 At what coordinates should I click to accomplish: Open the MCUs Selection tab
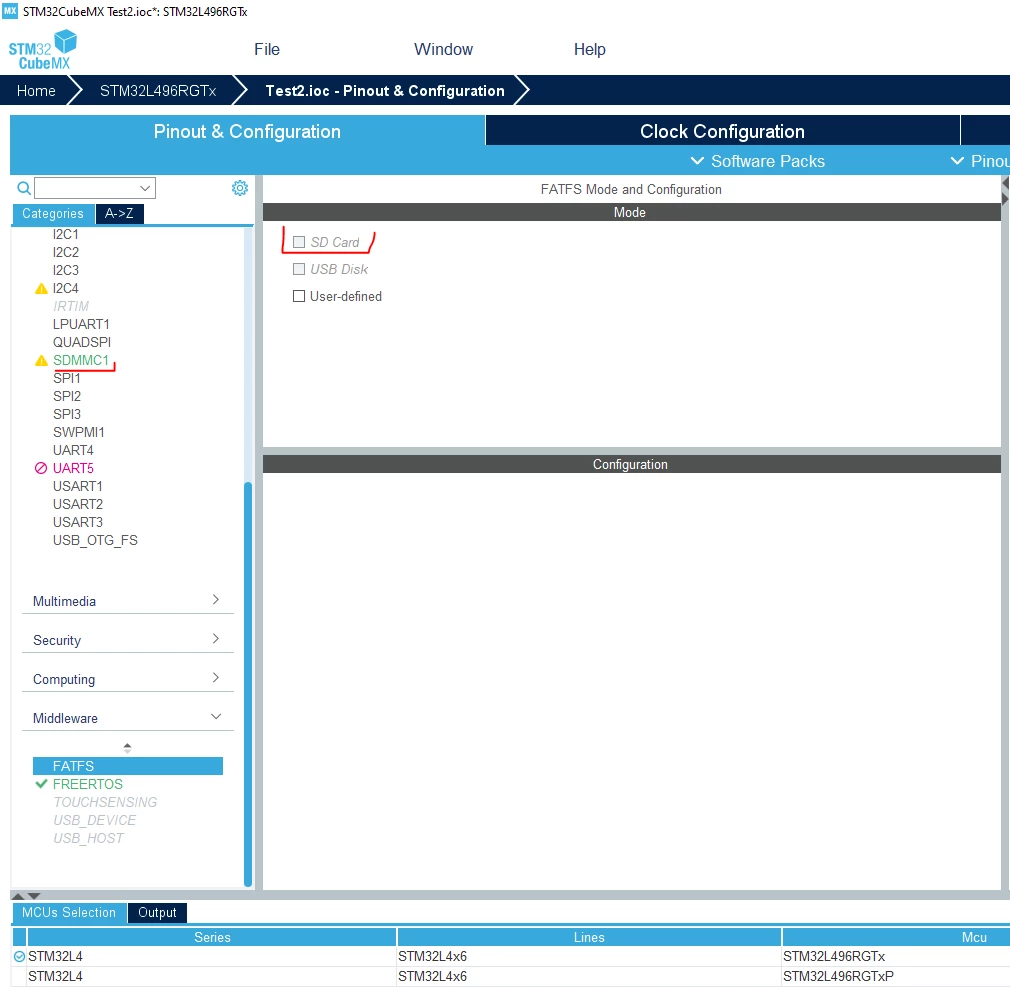(69, 913)
